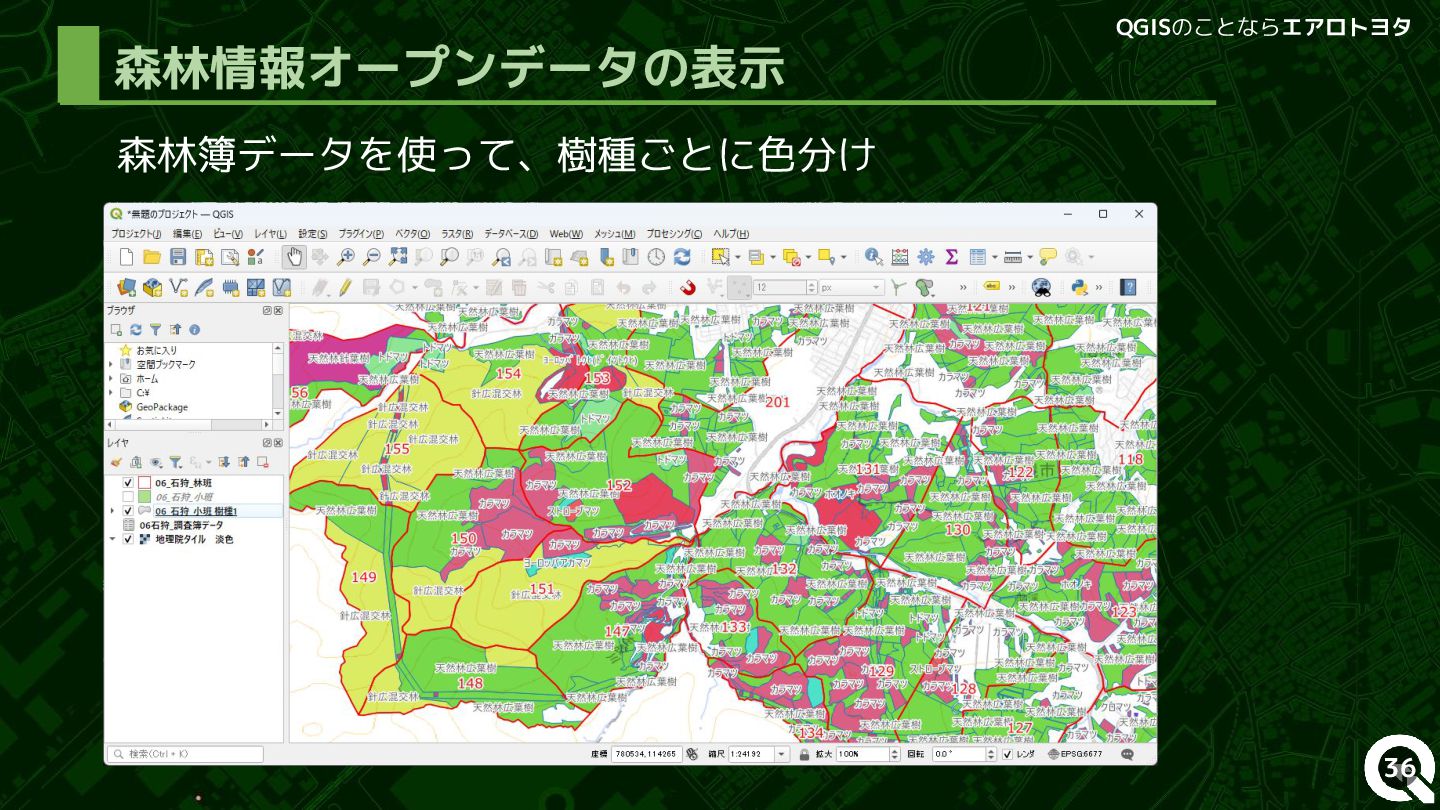Open the Data Source Manager icon
1440x810 pixels.
click(126, 288)
